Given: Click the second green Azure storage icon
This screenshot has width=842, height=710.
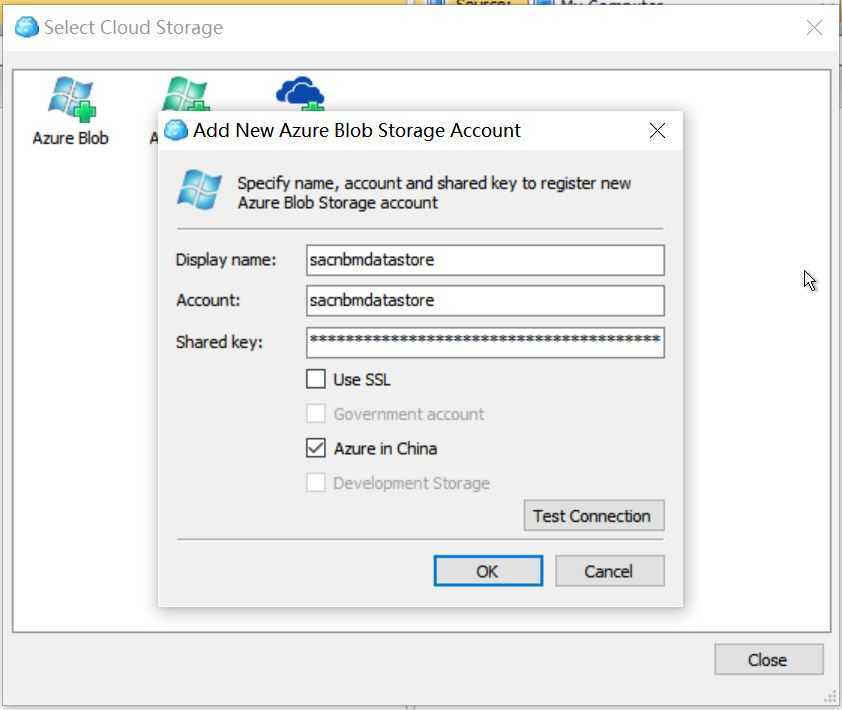Looking at the screenshot, I should 186,93.
